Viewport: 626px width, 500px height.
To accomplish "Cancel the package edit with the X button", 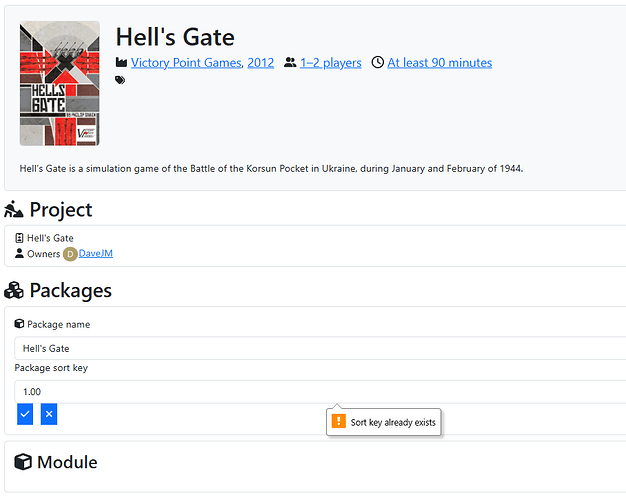I will pos(49,414).
